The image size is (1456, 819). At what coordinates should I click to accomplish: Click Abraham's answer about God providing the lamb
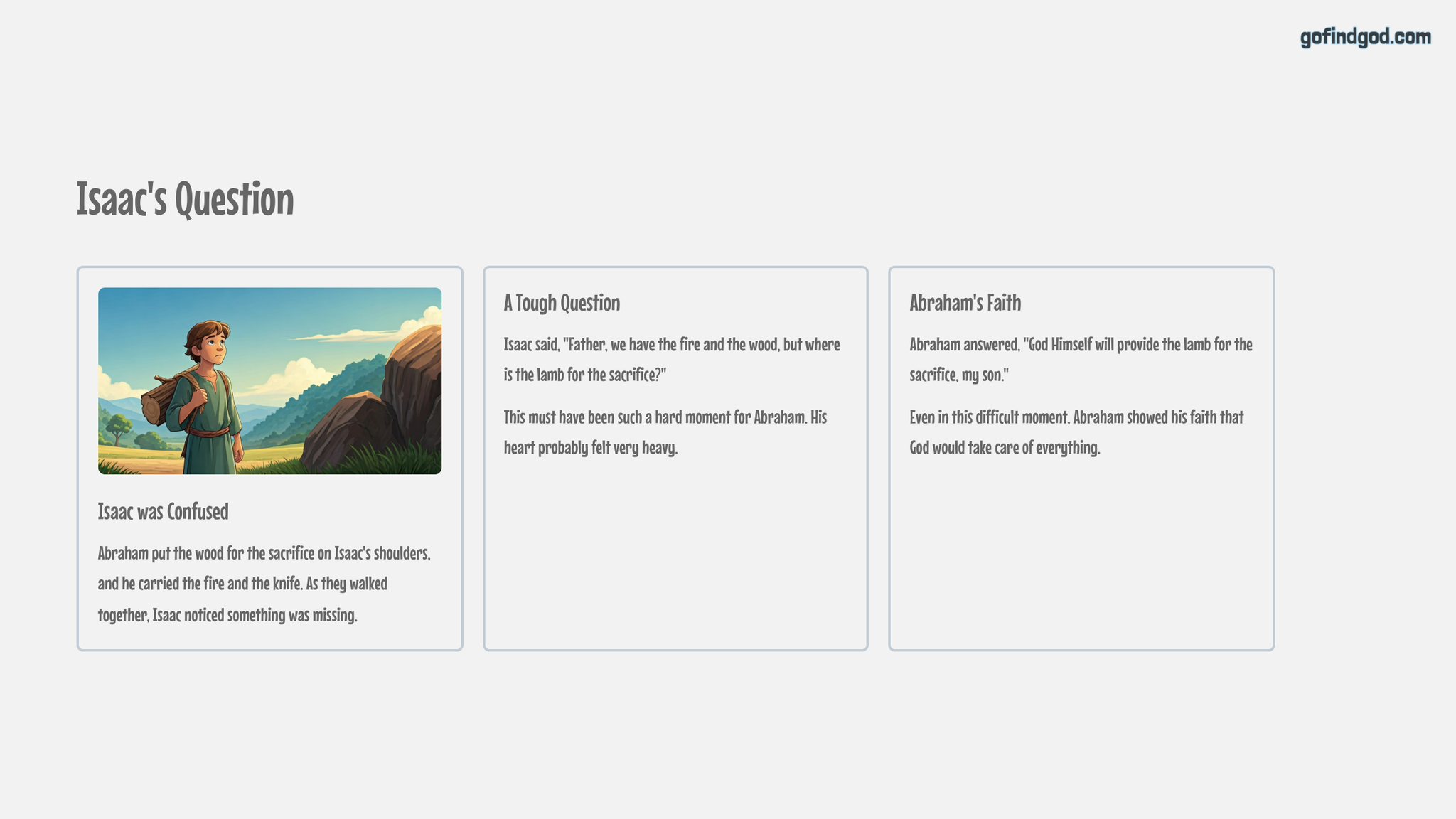point(1081,359)
